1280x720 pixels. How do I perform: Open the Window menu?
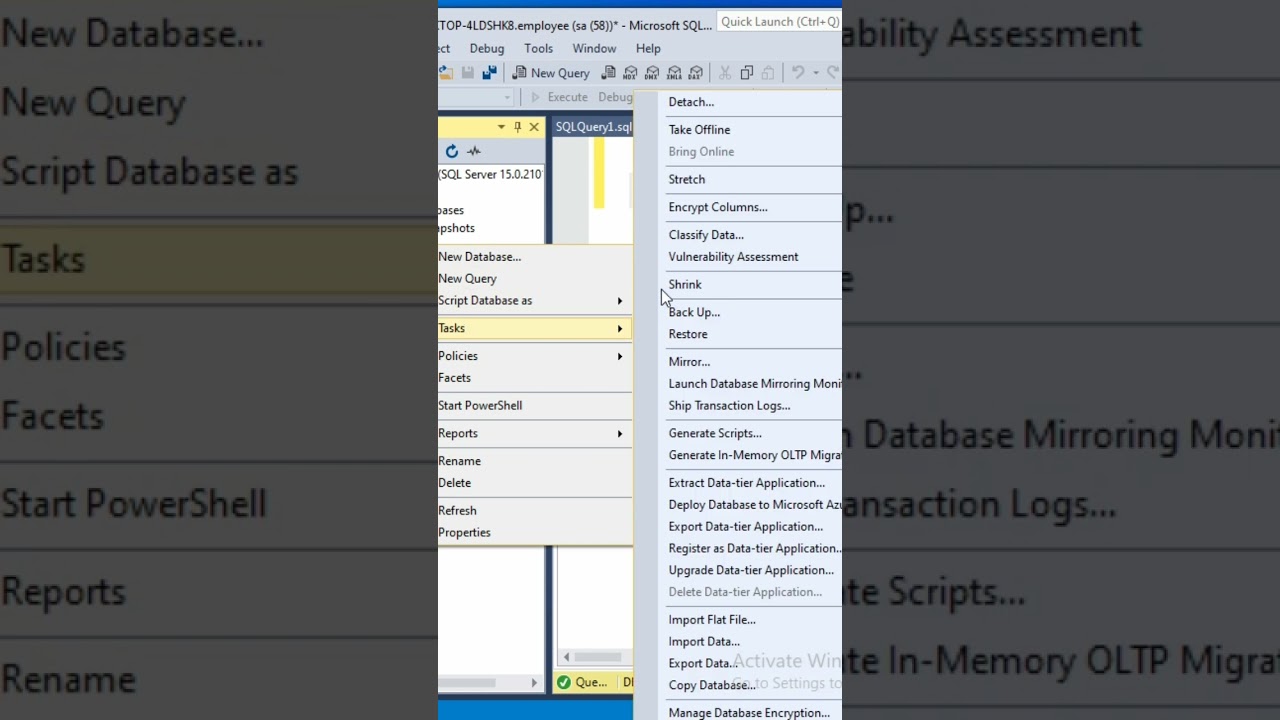(594, 48)
